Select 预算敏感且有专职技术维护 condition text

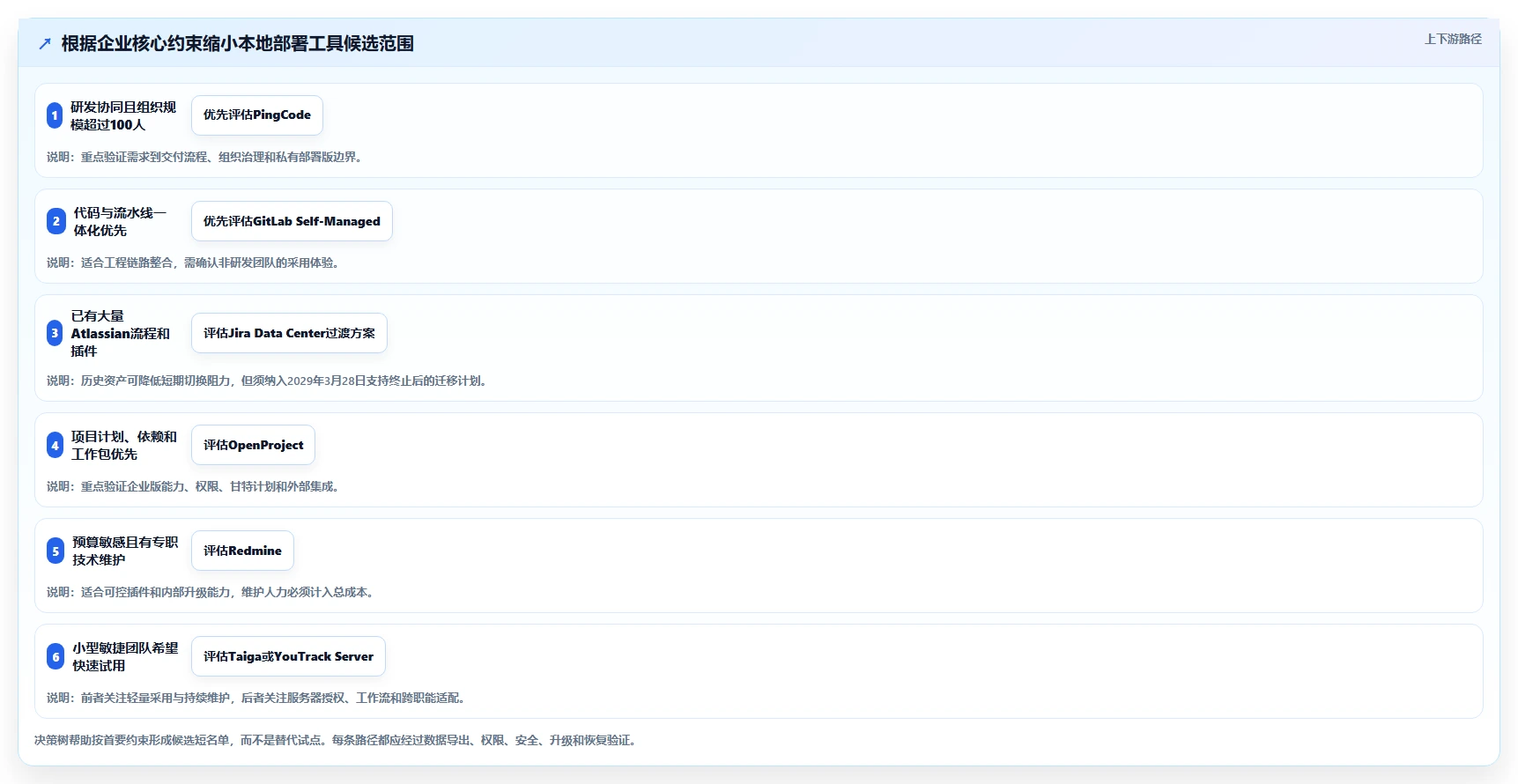click(x=125, y=551)
